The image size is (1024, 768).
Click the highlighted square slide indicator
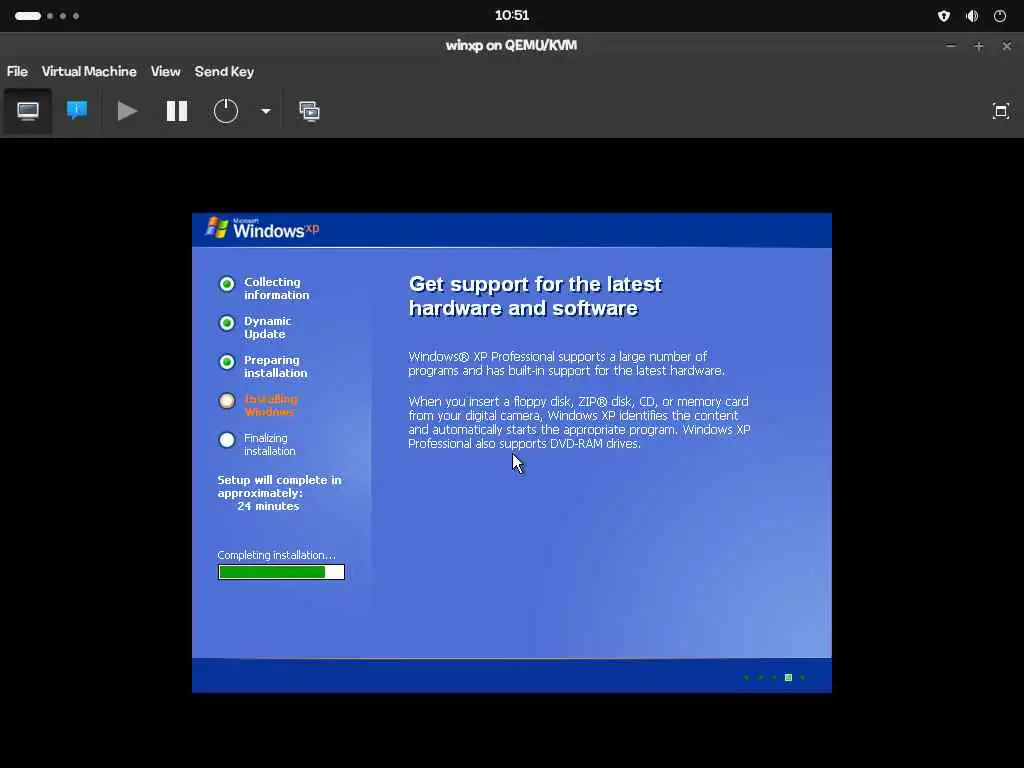click(x=788, y=677)
